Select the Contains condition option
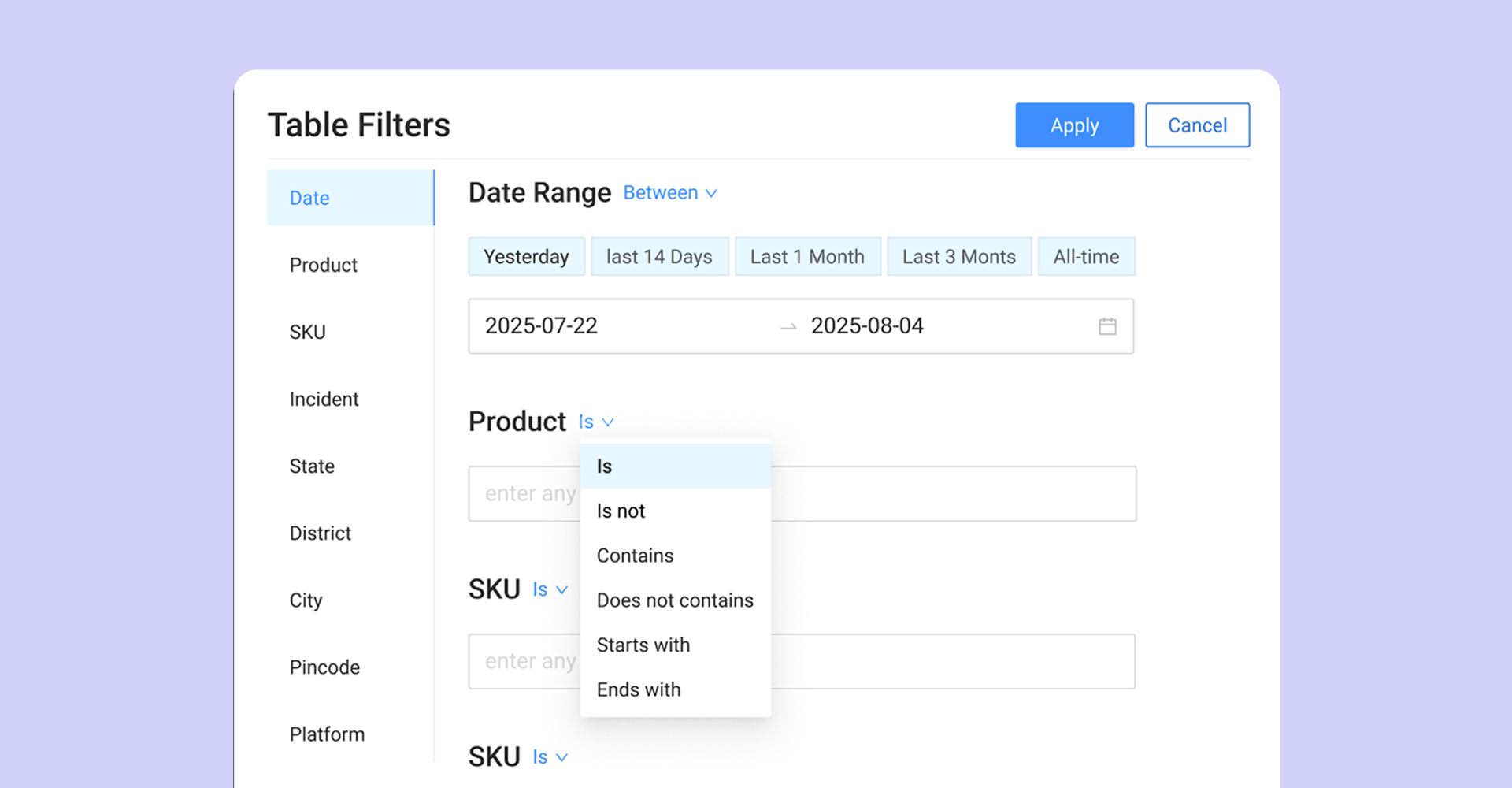The image size is (1512, 788). 675,556
